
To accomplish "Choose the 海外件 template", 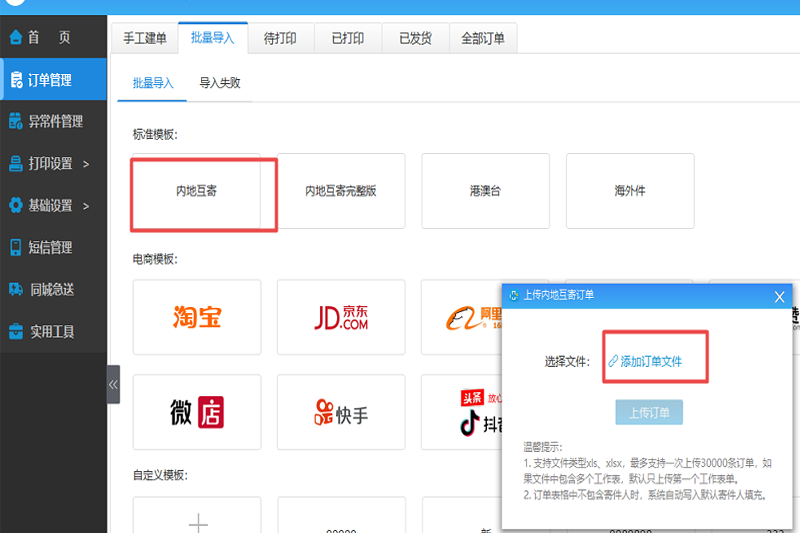I will pyautogui.click(x=630, y=191).
